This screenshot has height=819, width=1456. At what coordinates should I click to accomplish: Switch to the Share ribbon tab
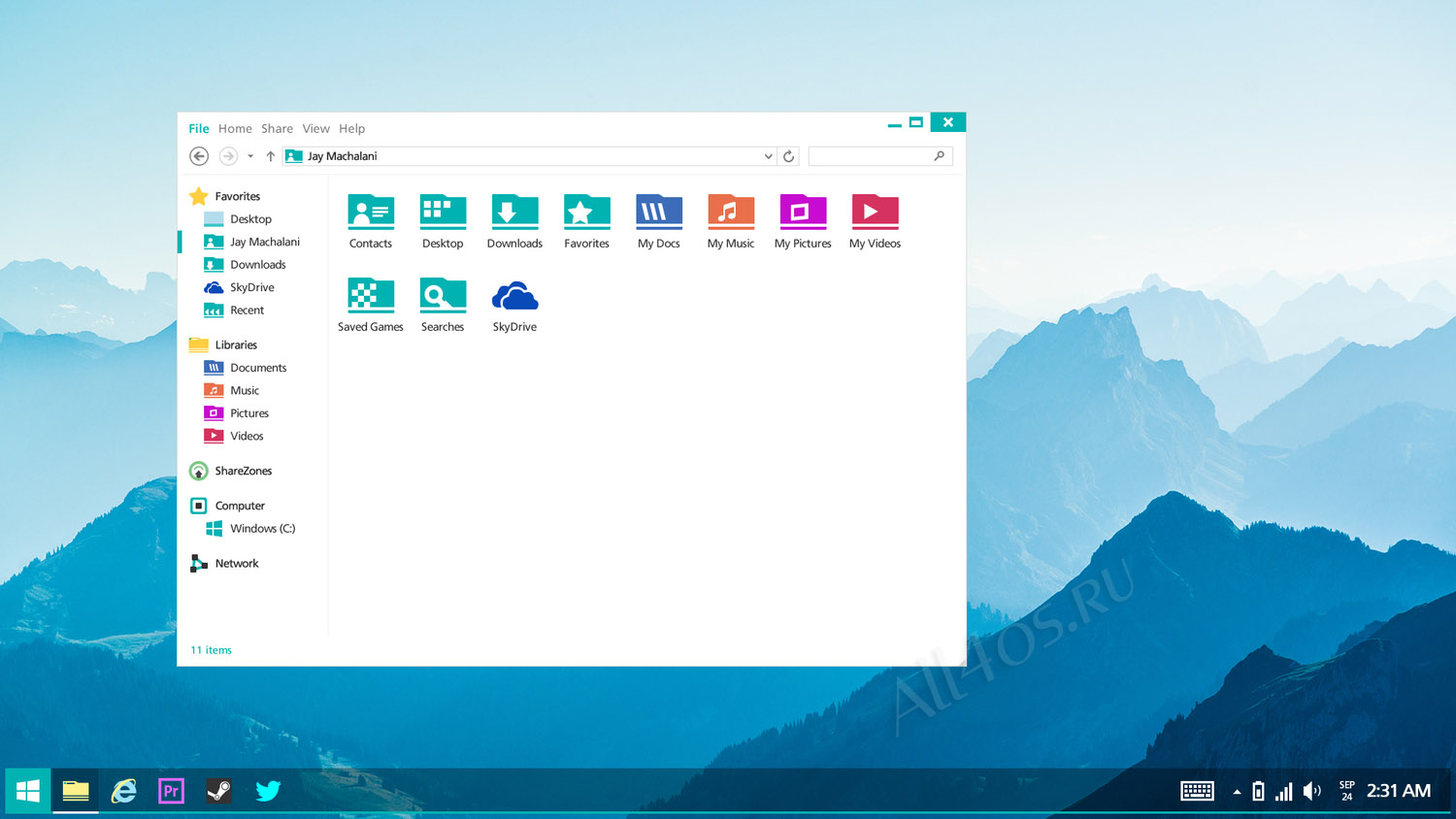(277, 128)
